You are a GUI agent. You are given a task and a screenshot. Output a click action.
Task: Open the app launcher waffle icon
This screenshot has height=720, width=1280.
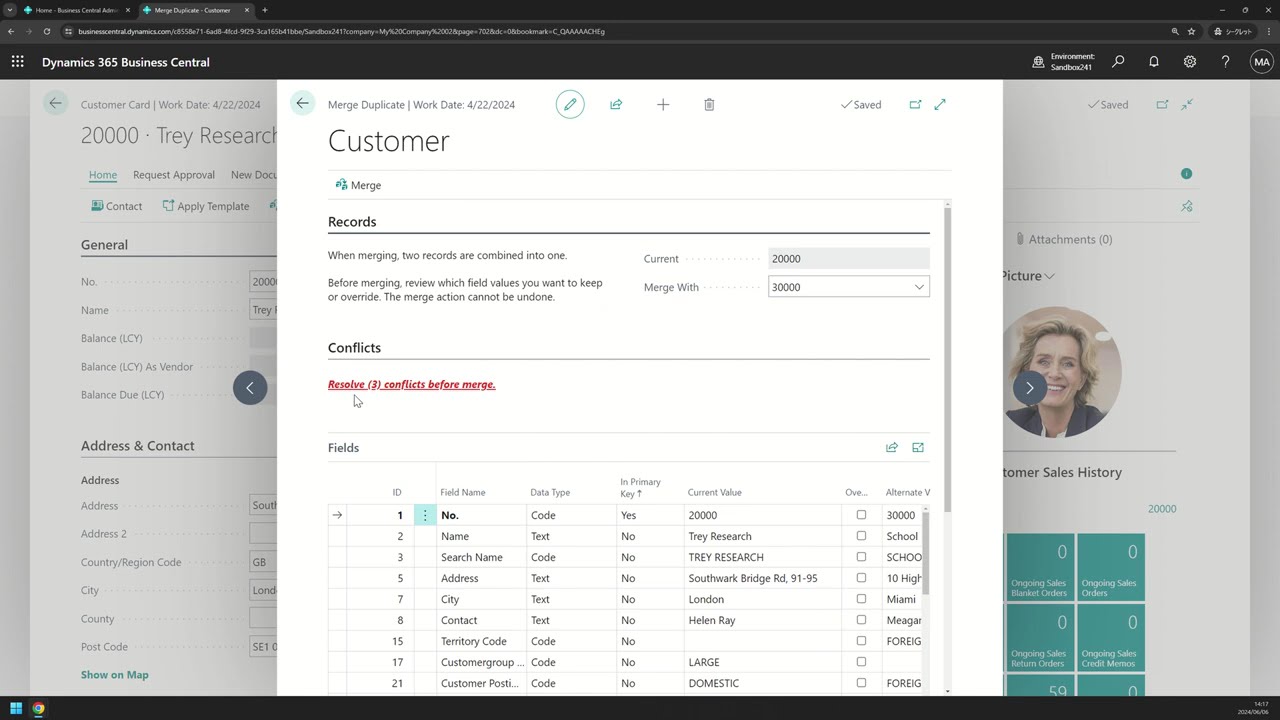17,62
